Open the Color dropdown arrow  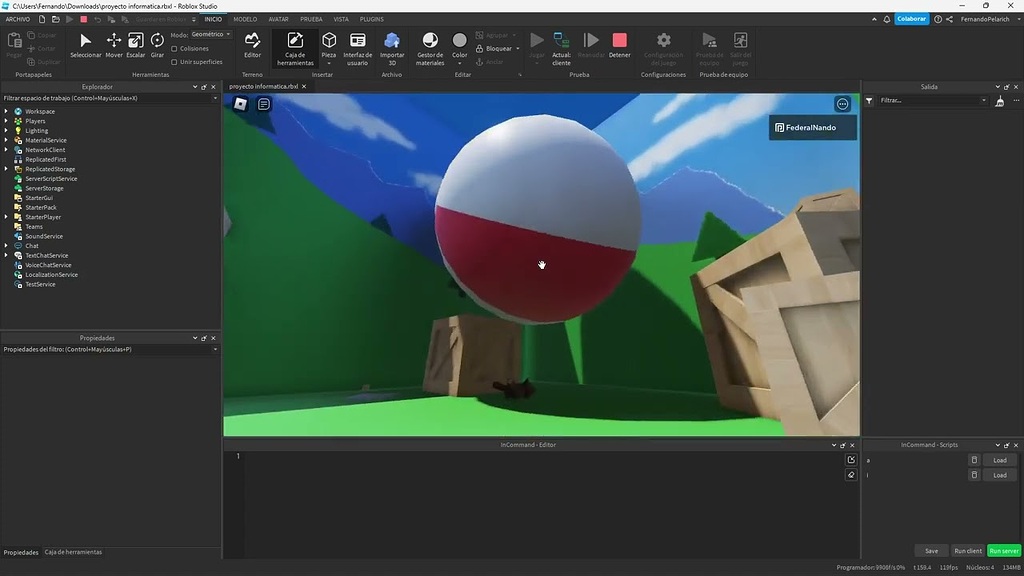click(x=460, y=63)
